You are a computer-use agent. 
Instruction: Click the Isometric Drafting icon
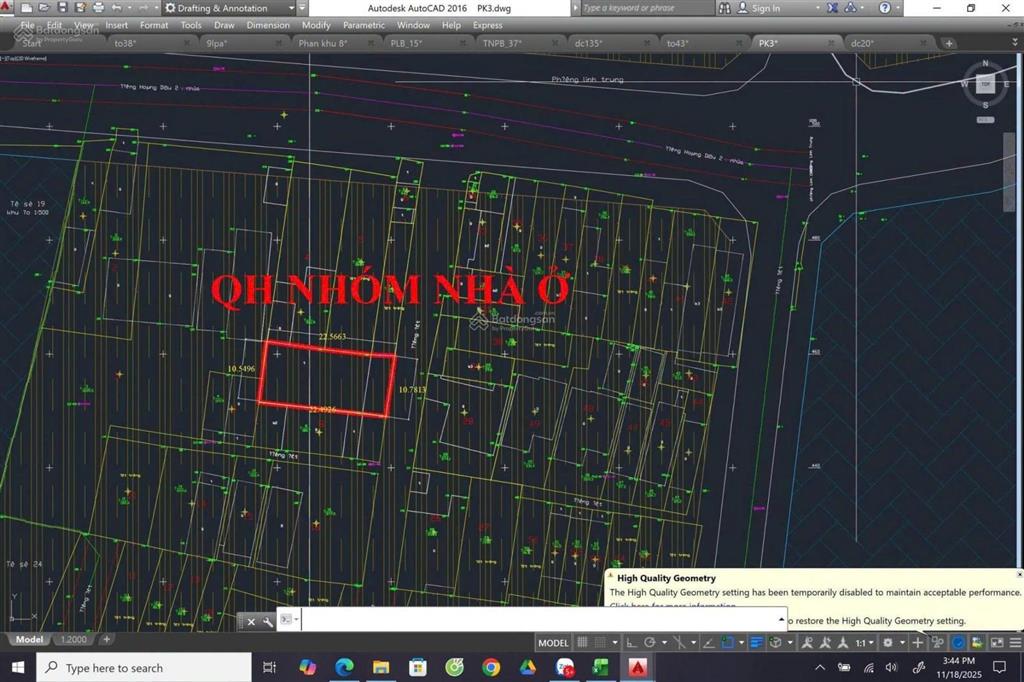point(679,643)
